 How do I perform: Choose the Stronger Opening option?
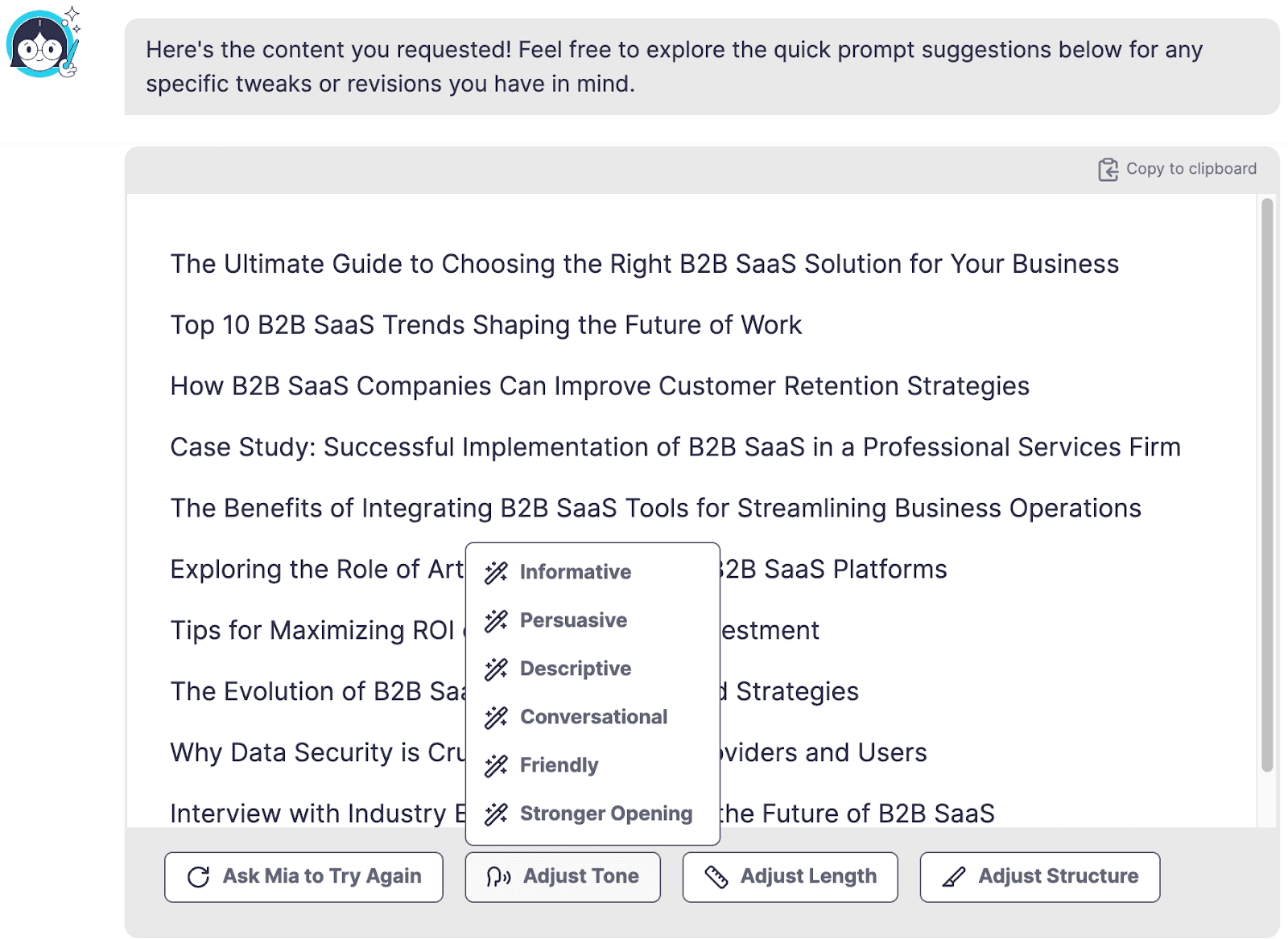click(x=605, y=813)
